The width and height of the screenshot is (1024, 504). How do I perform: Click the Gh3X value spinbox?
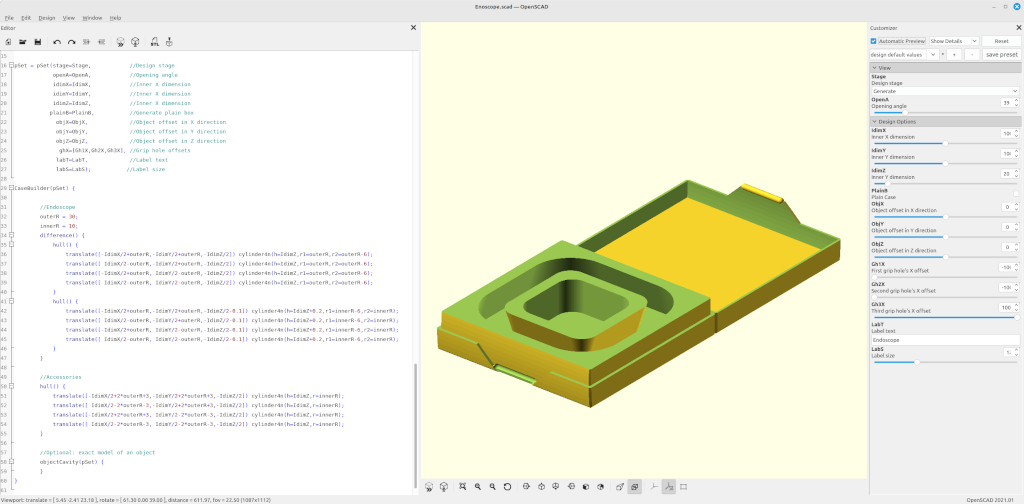[x=1010, y=307]
